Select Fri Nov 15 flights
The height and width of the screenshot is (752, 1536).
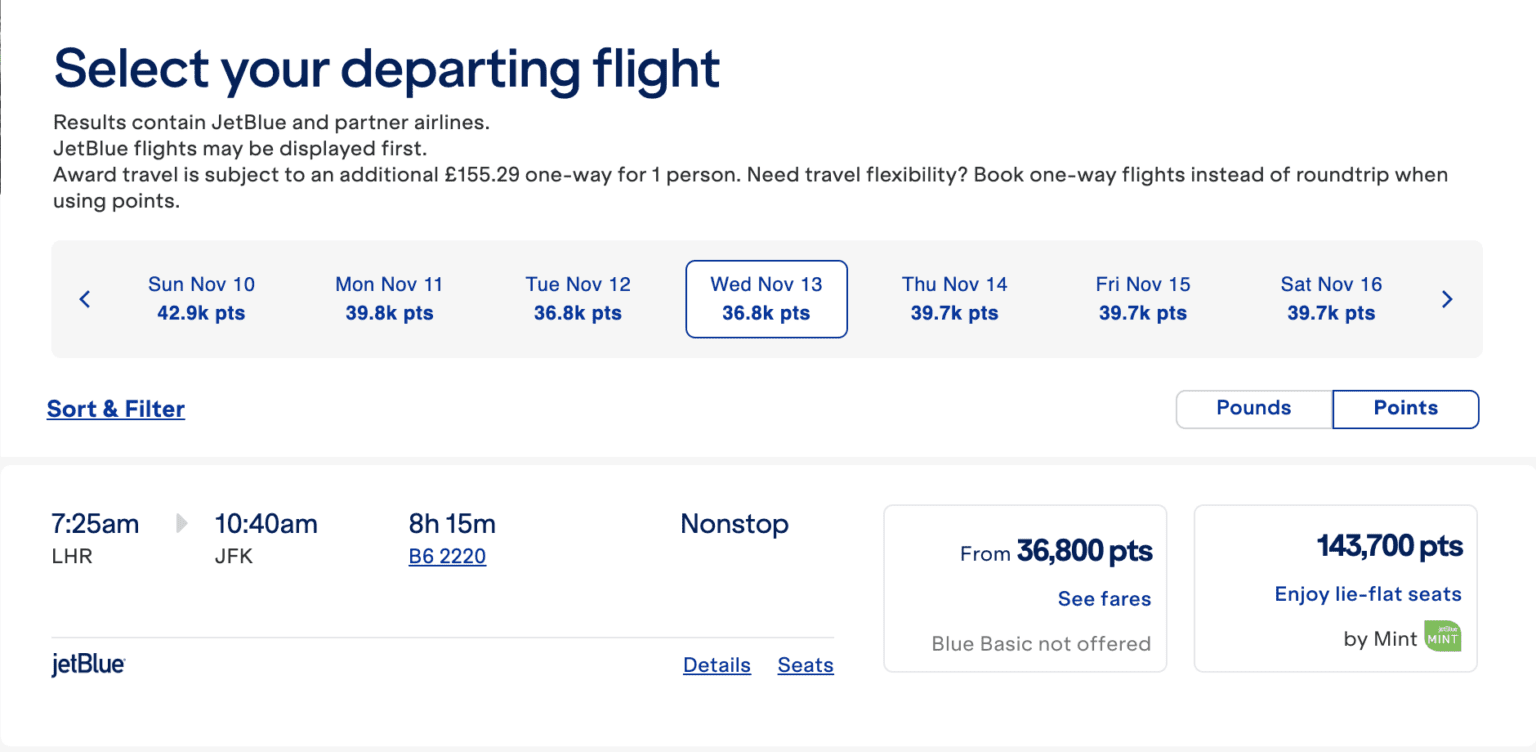(1142, 298)
